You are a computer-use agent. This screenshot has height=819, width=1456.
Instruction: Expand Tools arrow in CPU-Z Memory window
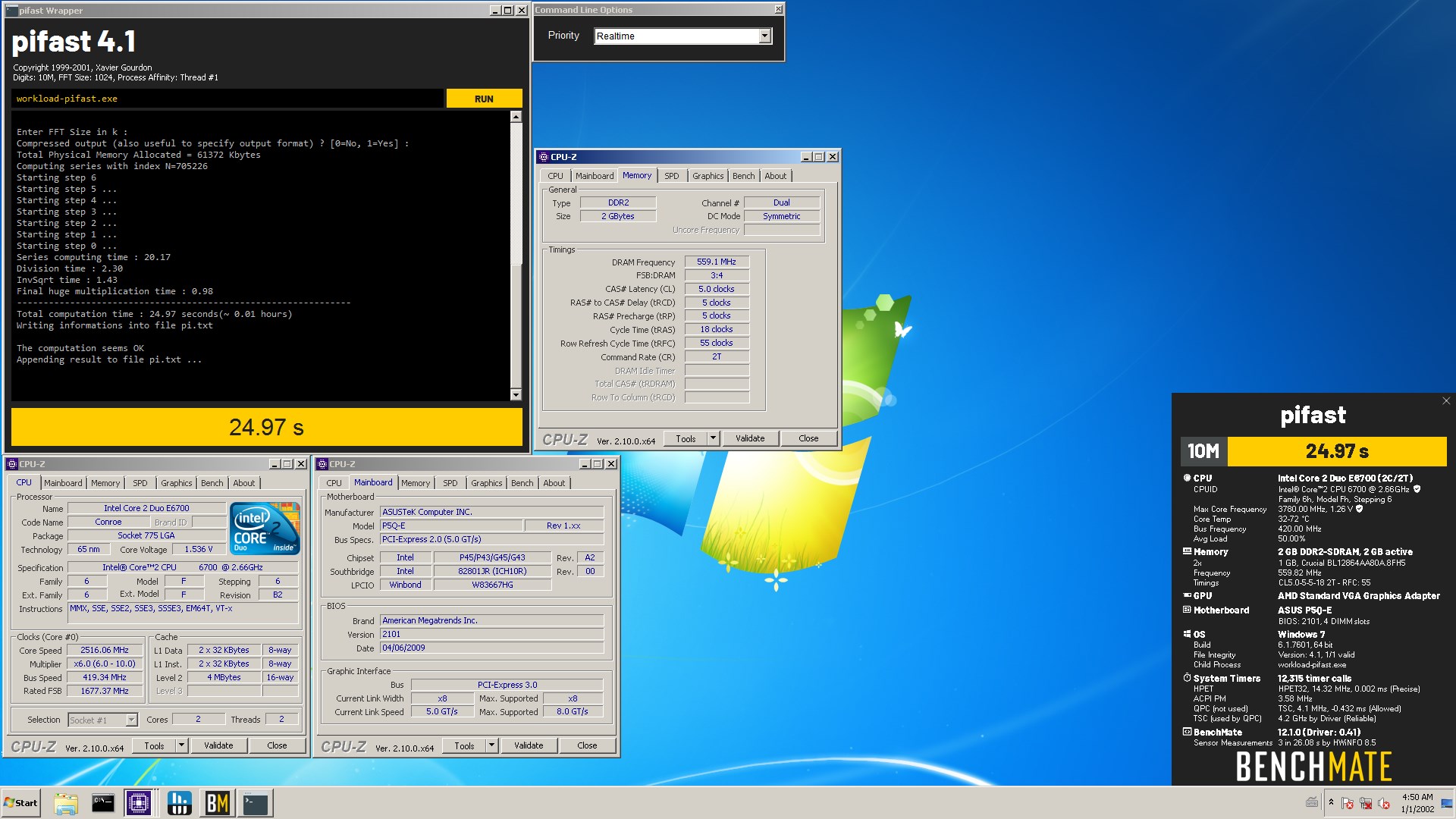(x=713, y=438)
